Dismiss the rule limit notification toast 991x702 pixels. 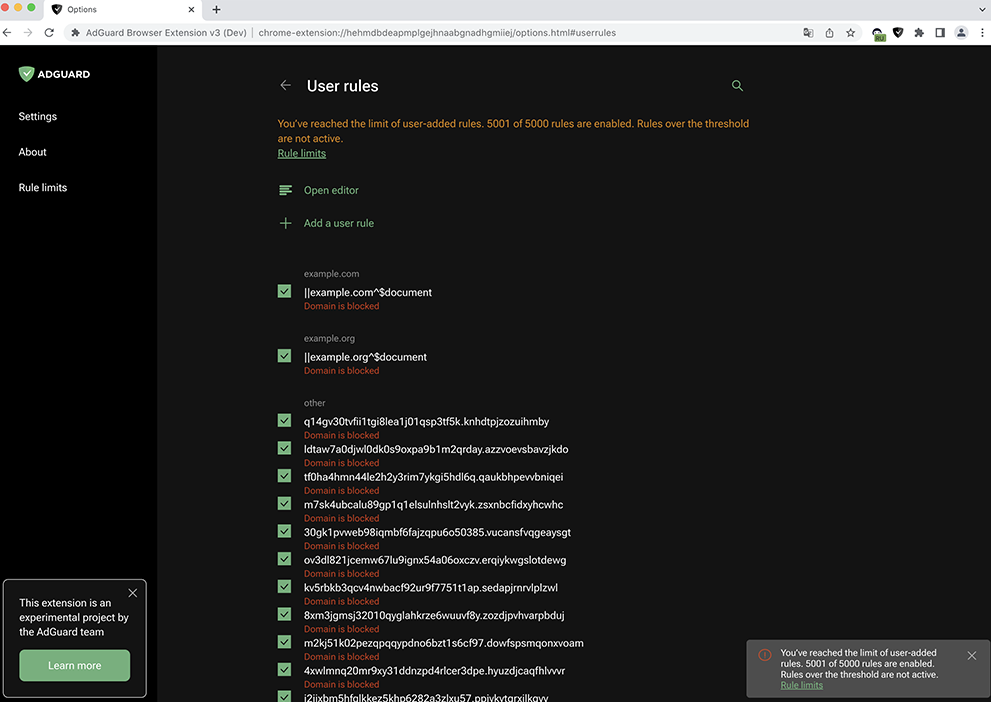(x=972, y=656)
